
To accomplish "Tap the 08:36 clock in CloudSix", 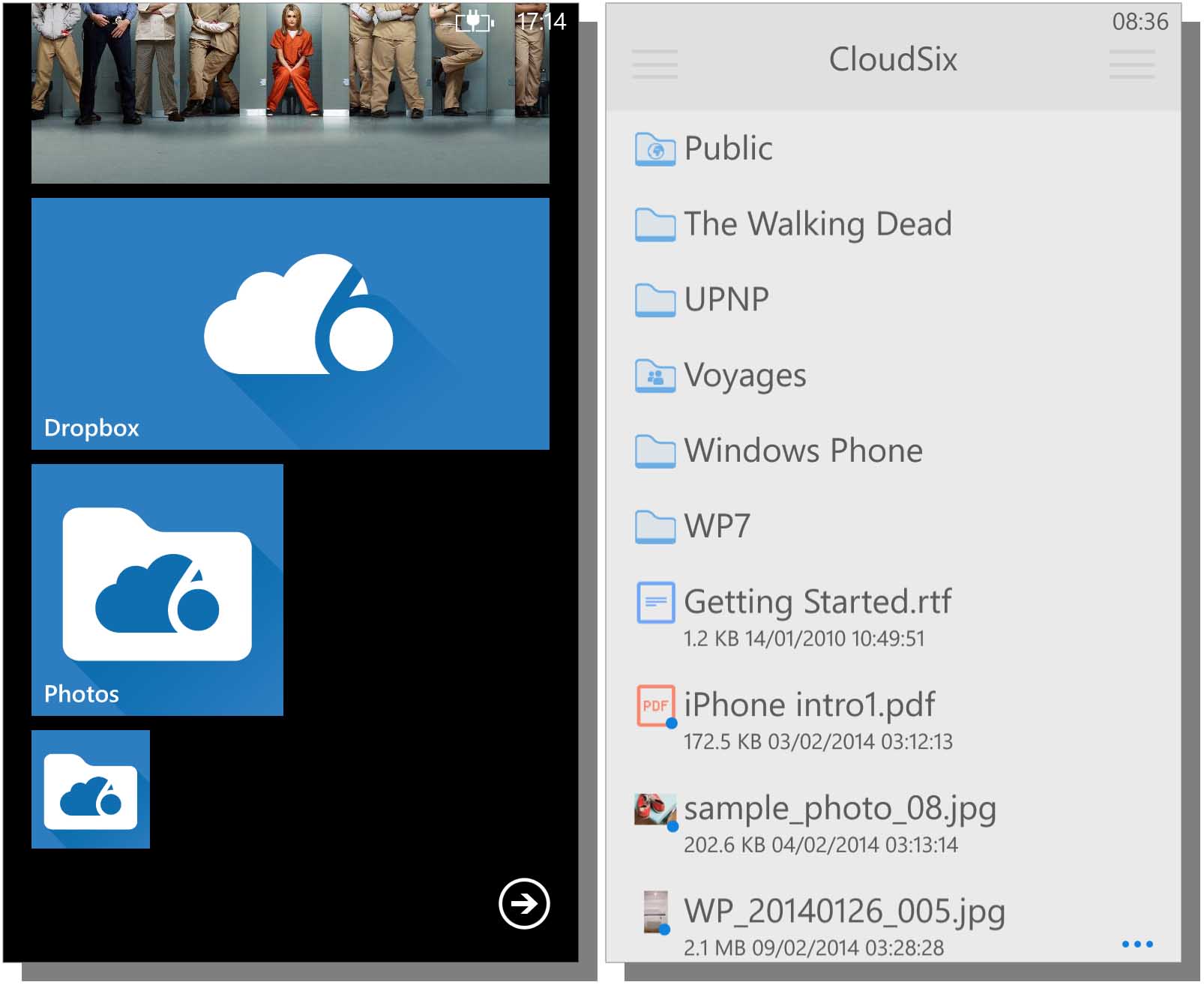I will [1140, 22].
